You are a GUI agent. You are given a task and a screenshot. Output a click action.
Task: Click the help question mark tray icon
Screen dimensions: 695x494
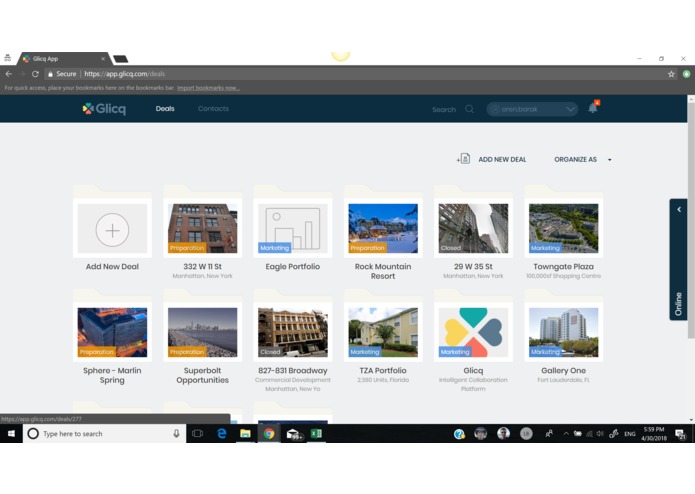pyautogui.click(x=459, y=434)
